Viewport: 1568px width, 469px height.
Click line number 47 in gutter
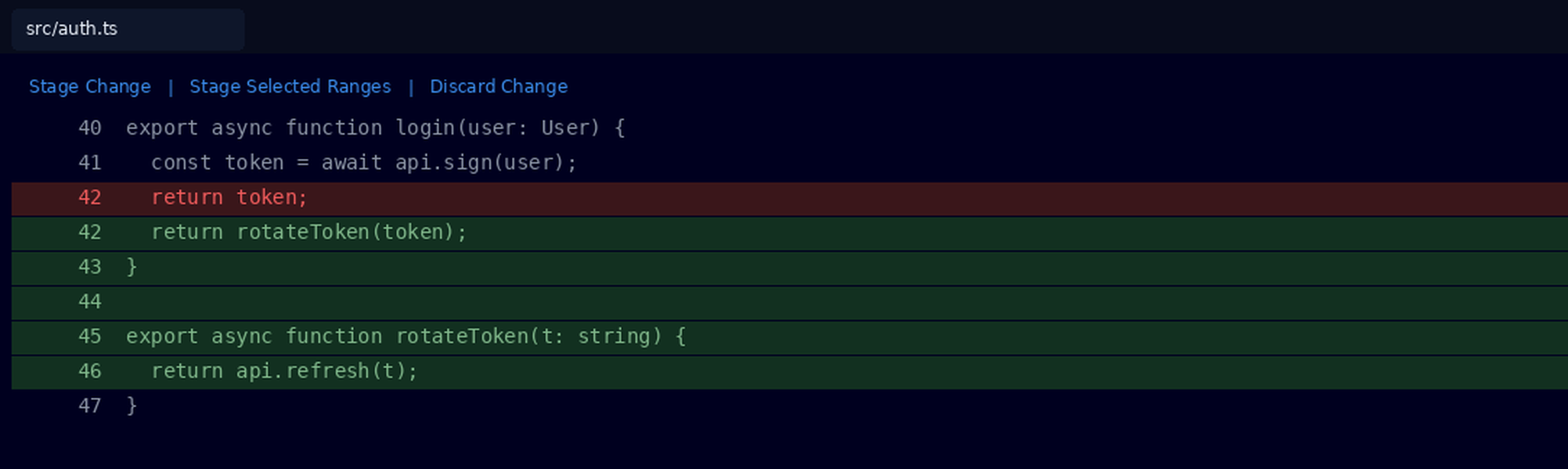[x=89, y=406]
